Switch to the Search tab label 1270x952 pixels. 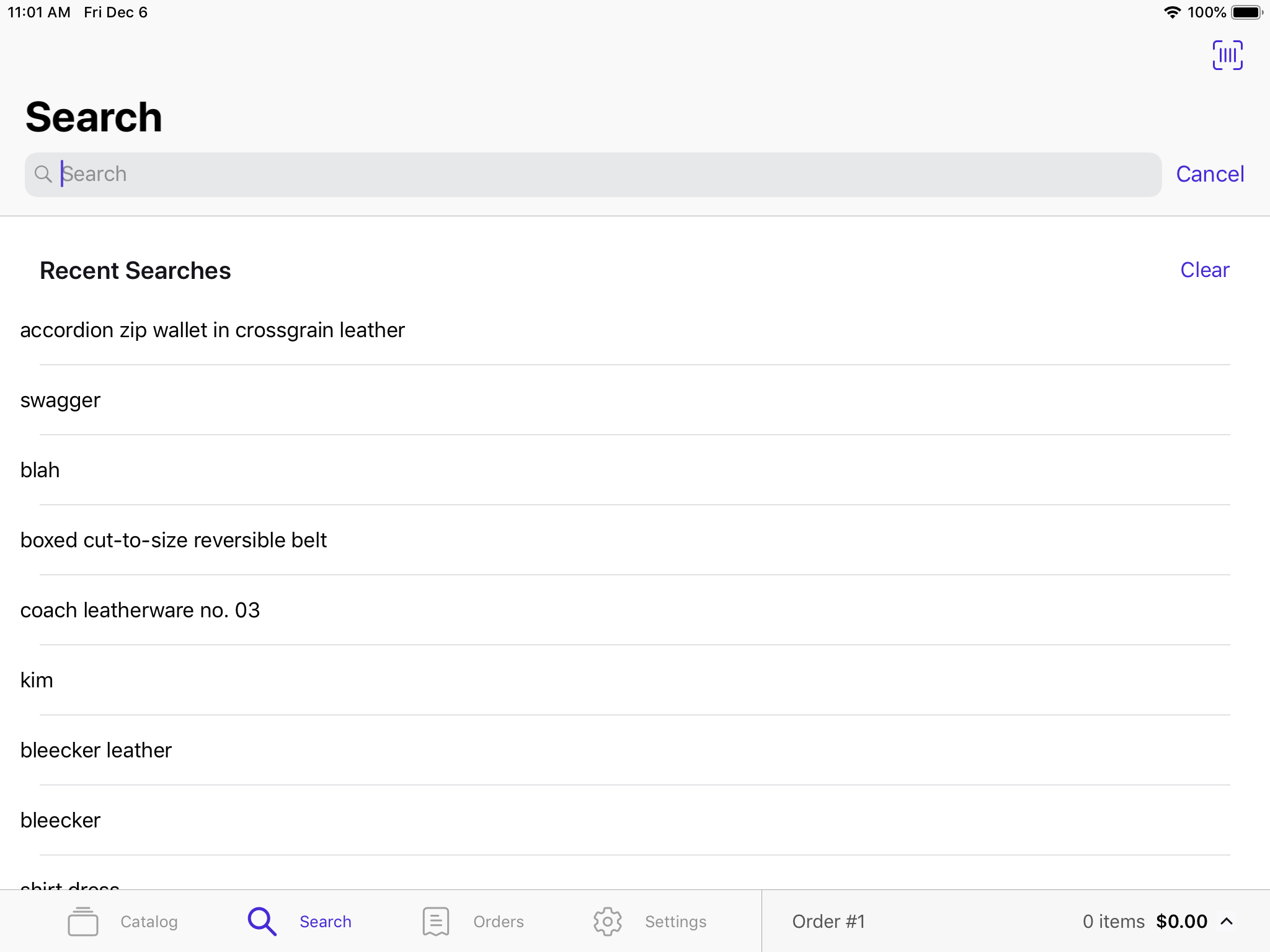(x=326, y=922)
